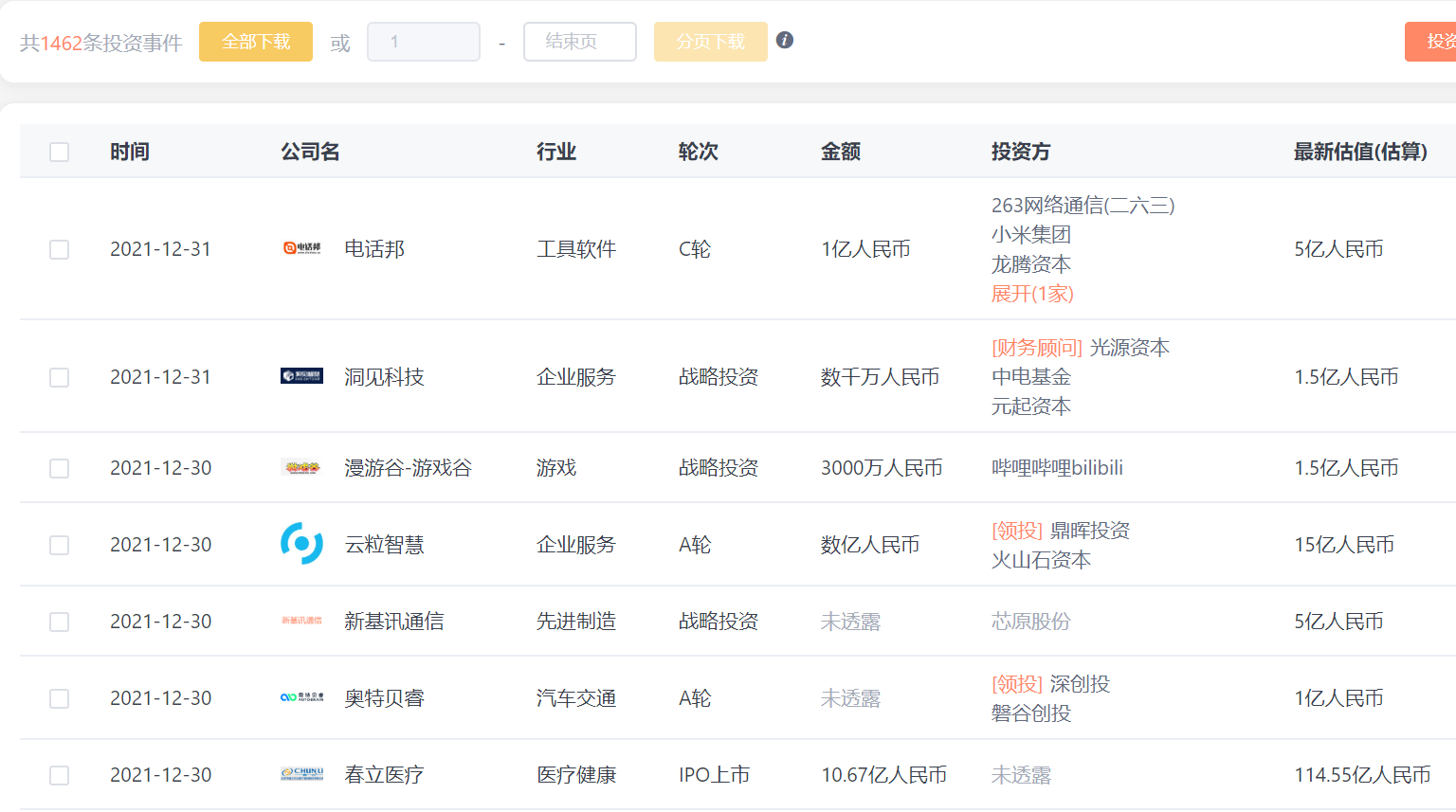Click the 行业 column header
The width and height of the screenshot is (1456, 812).
click(x=556, y=152)
